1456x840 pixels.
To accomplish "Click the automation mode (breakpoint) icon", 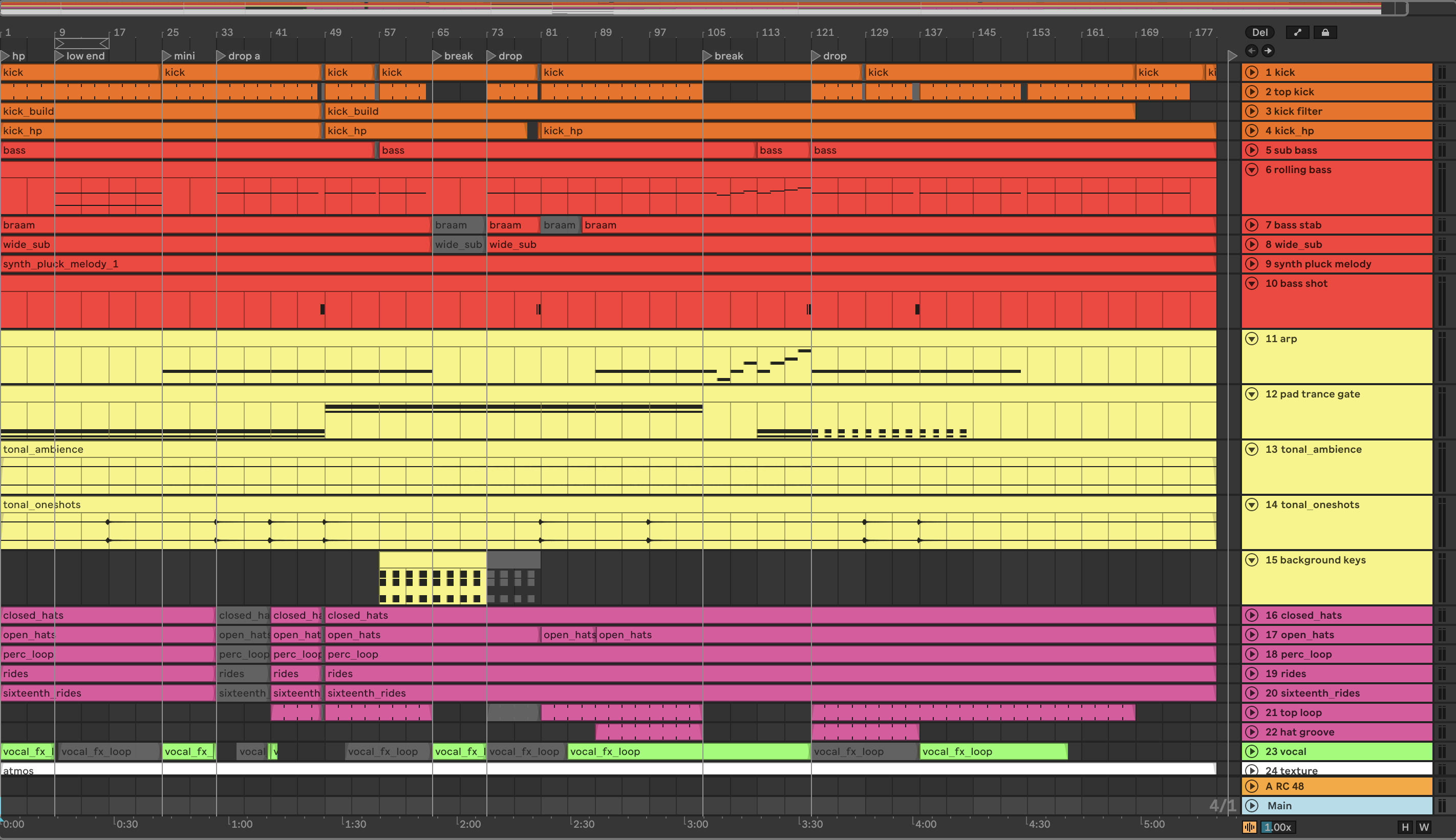I will (1297, 32).
